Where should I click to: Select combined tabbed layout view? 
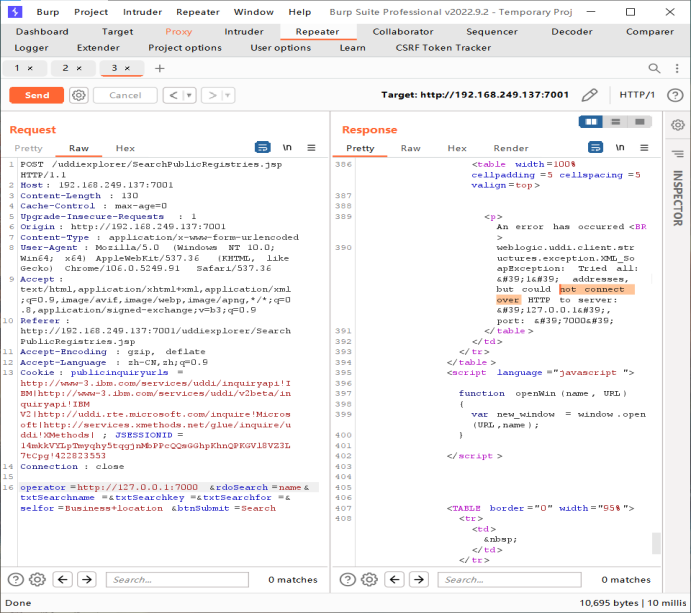point(639,122)
